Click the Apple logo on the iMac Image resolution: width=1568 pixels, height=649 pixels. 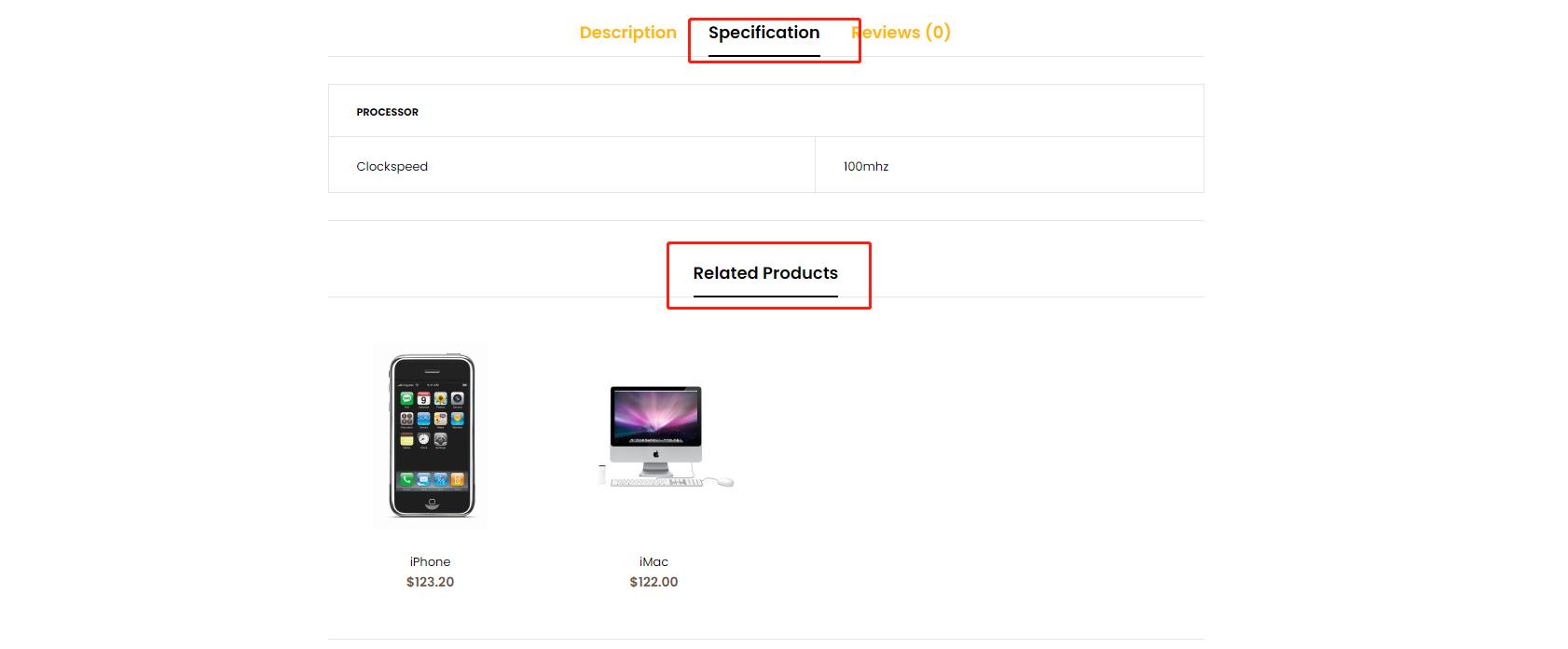point(655,455)
